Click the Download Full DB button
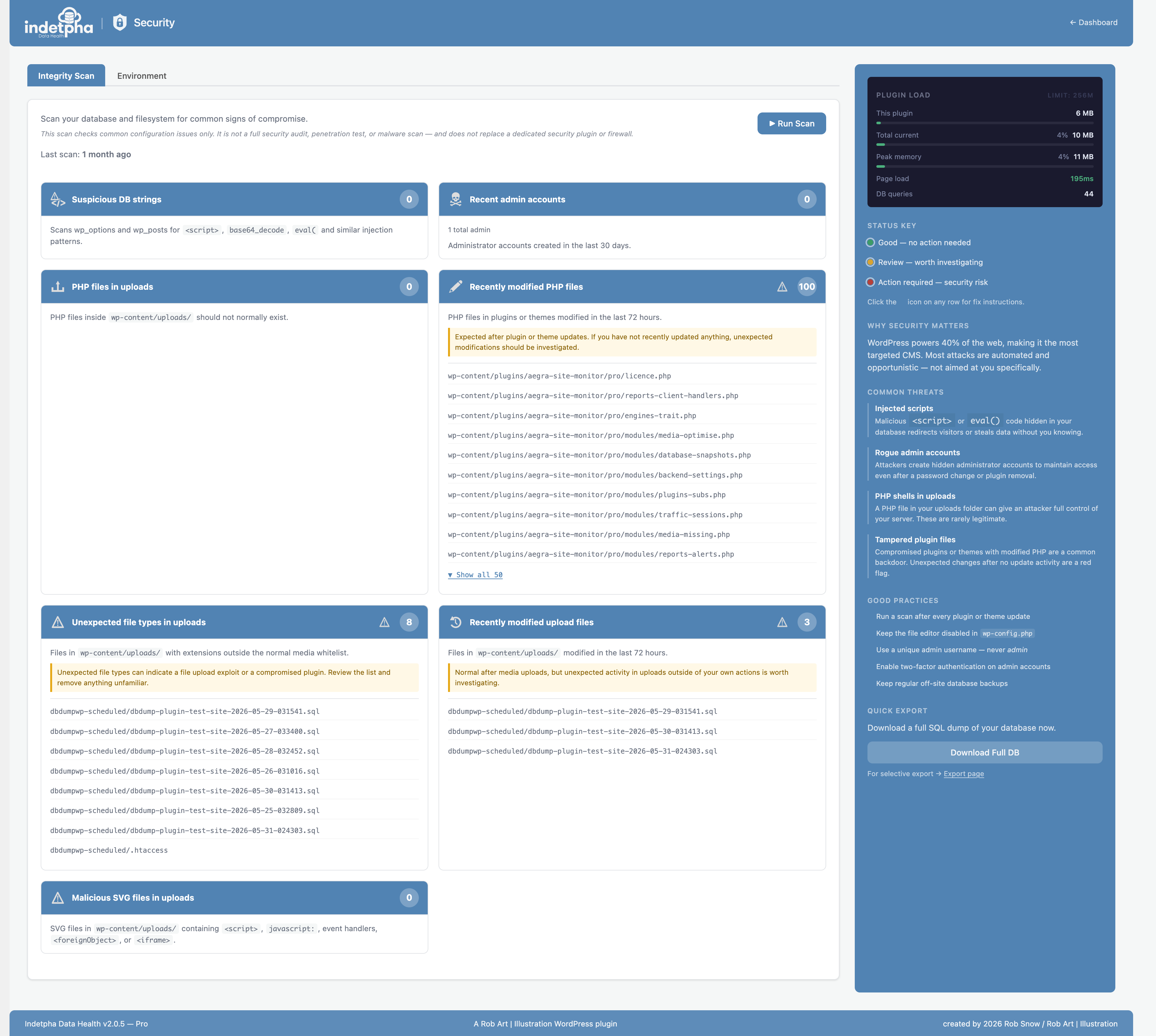 (x=985, y=753)
